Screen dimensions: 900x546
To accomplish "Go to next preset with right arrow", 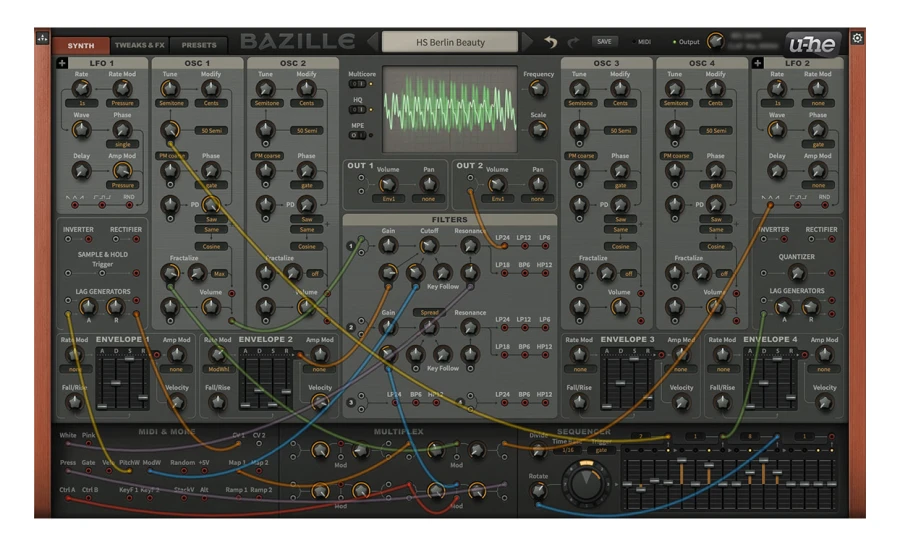I will [527, 42].
